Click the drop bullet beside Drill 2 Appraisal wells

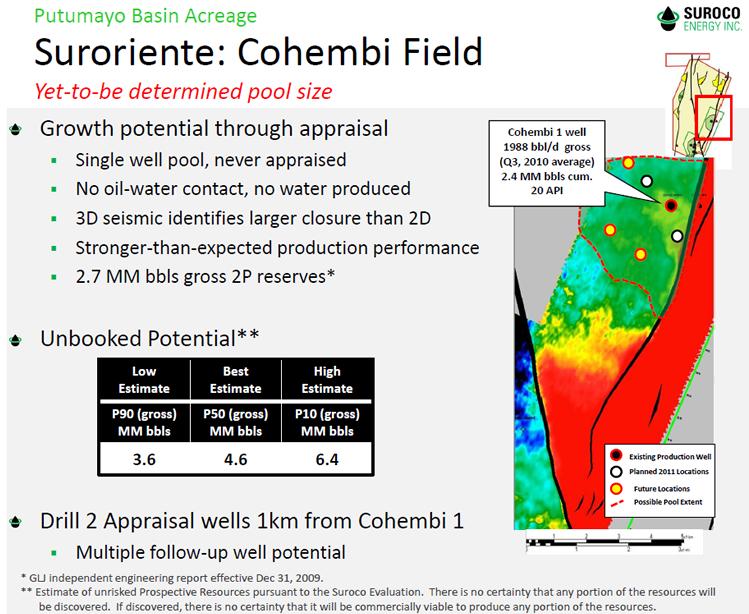click(x=16, y=522)
